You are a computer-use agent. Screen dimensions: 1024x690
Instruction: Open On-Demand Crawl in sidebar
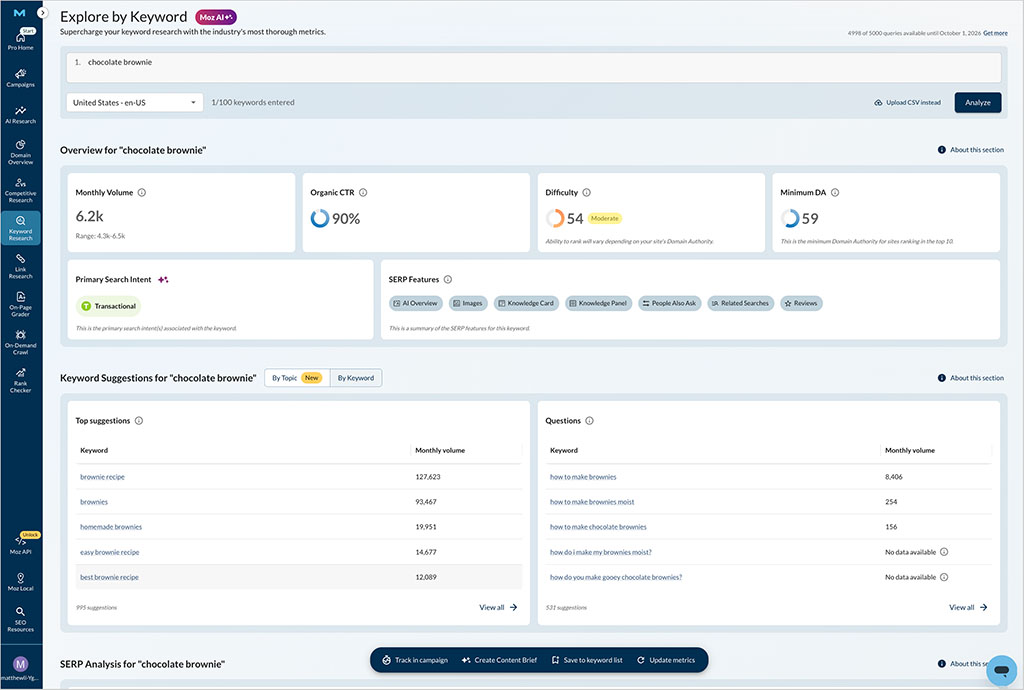pyautogui.click(x=20, y=342)
